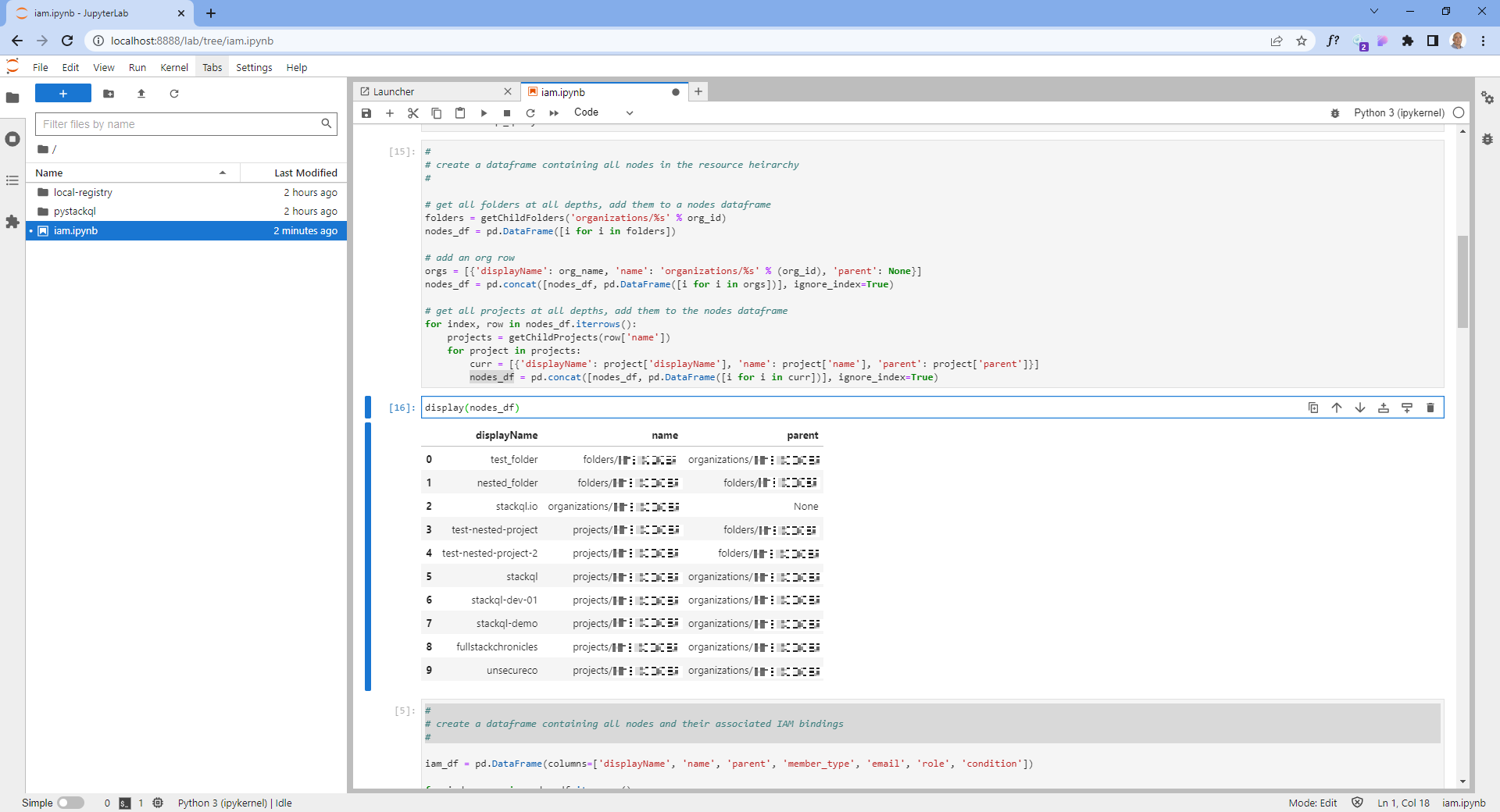1500x812 pixels.
Task: Save the iam.ipynb notebook
Action: (x=366, y=113)
